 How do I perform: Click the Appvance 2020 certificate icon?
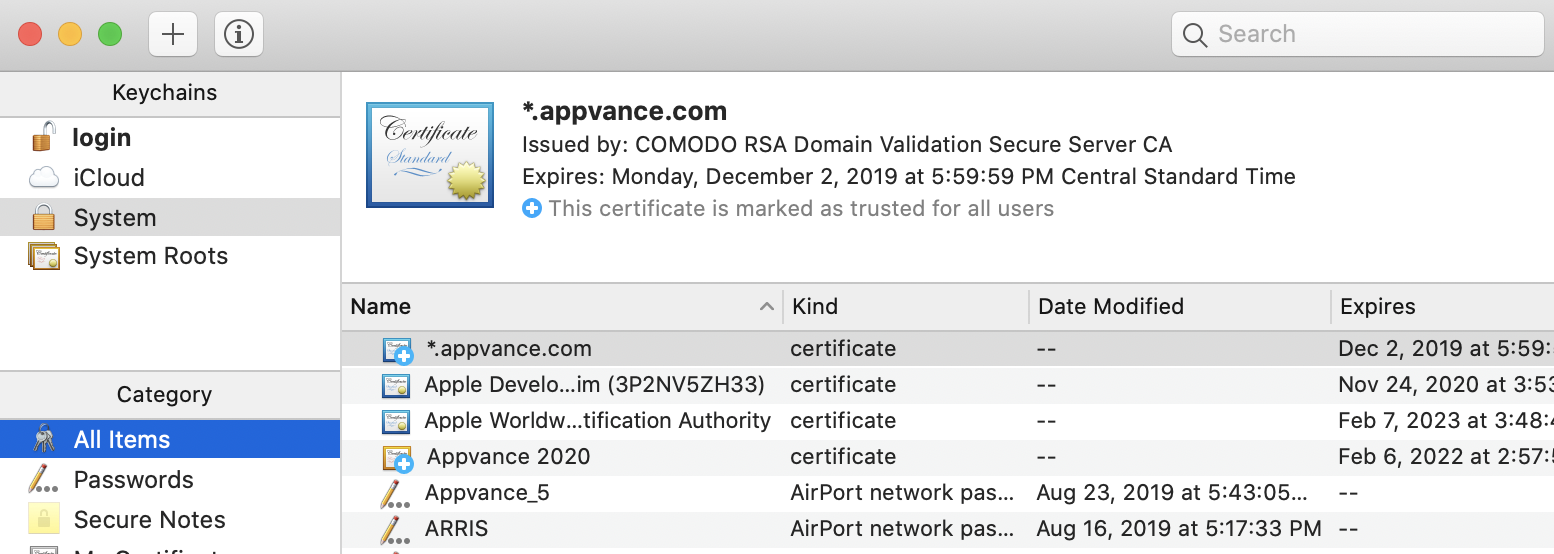[x=398, y=458]
